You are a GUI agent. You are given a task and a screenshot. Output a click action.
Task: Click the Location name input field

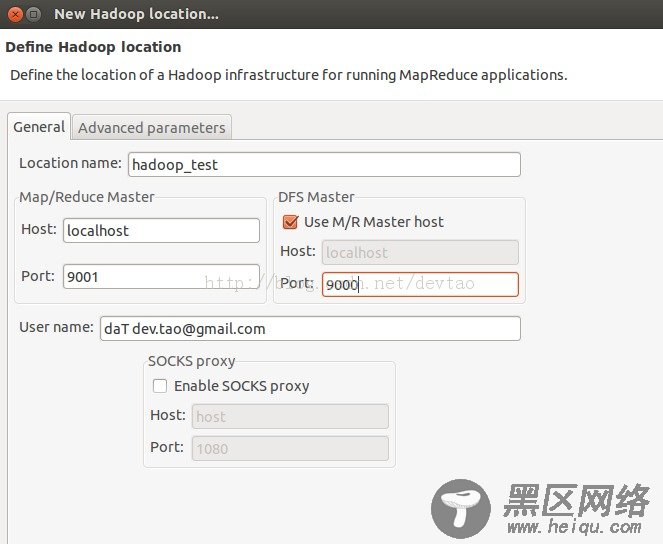[324, 165]
